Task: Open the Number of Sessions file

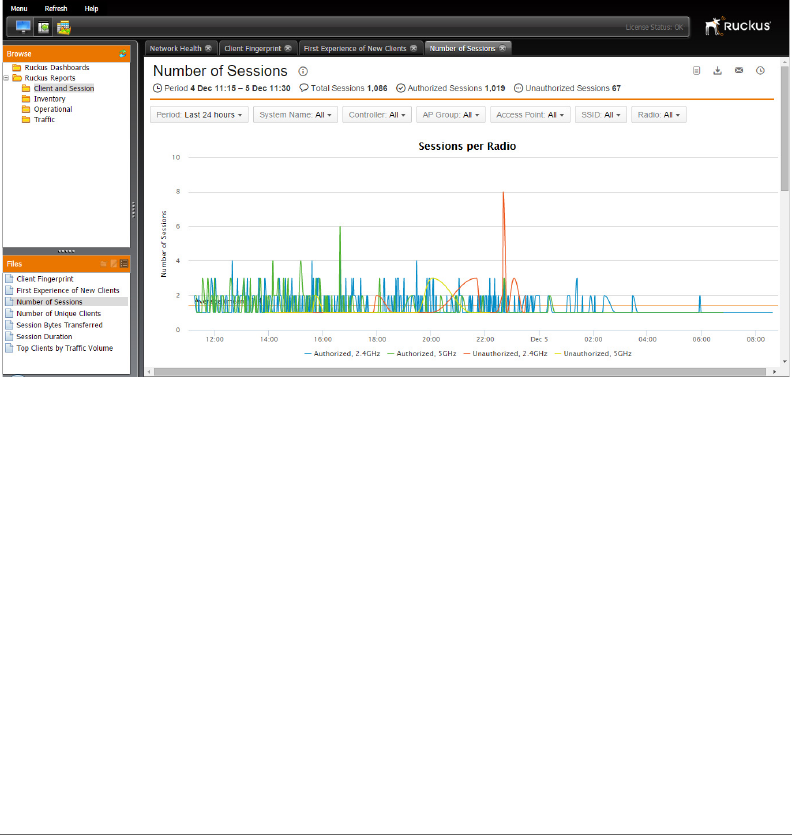Action: pos(49,302)
